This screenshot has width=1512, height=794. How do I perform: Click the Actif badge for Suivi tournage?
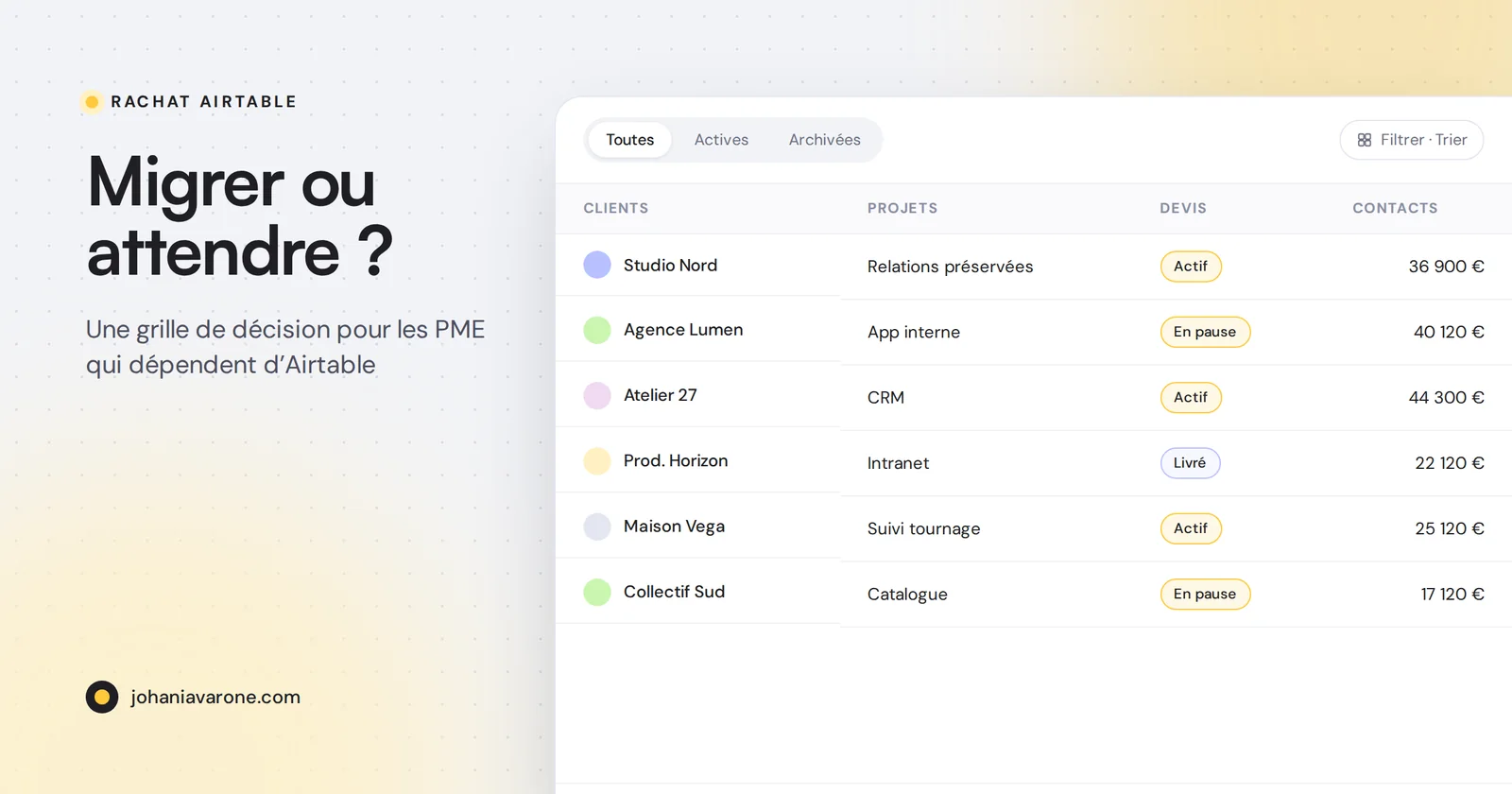pyautogui.click(x=1191, y=528)
